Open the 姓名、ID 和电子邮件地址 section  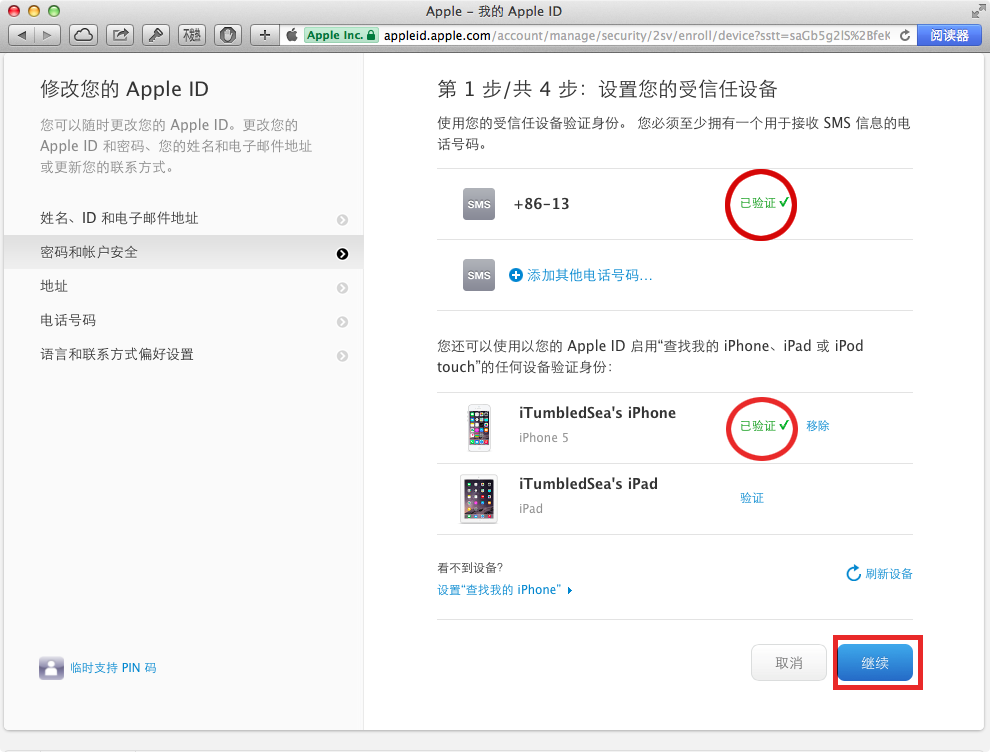tap(183, 218)
